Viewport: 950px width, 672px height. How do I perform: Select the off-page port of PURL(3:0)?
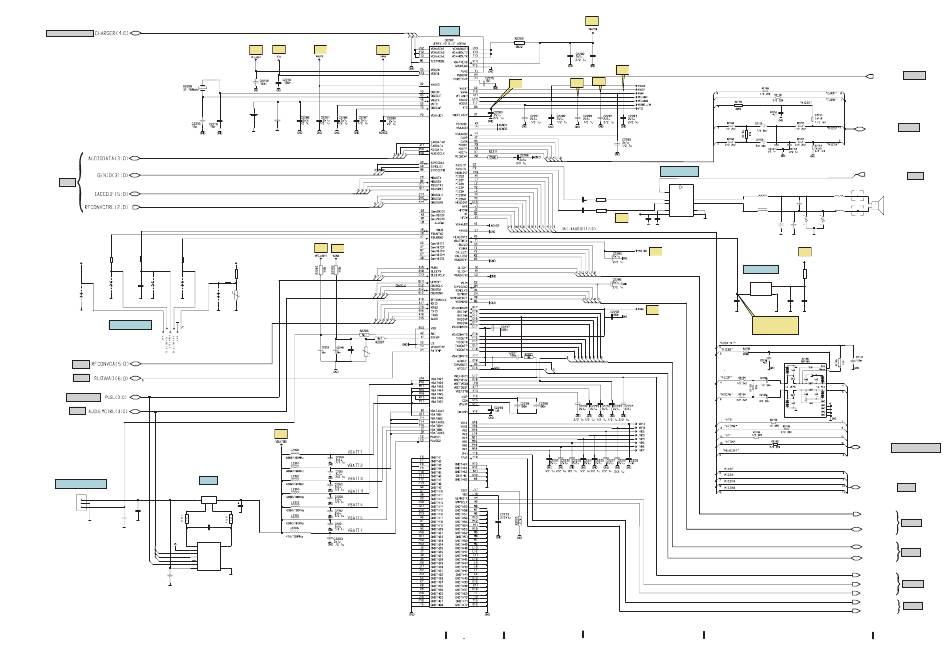coord(135,398)
